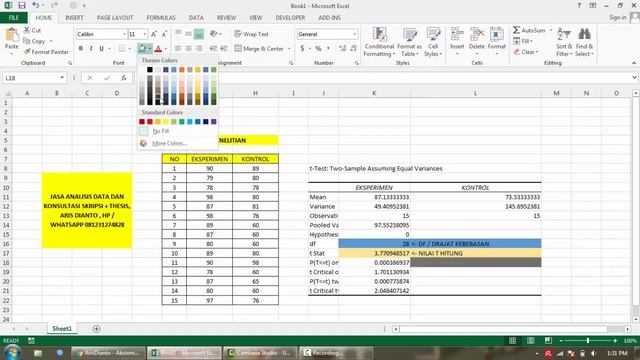Collapse the ribbon with the arrow
Screen dimensions: 640x360
click(x=634, y=63)
